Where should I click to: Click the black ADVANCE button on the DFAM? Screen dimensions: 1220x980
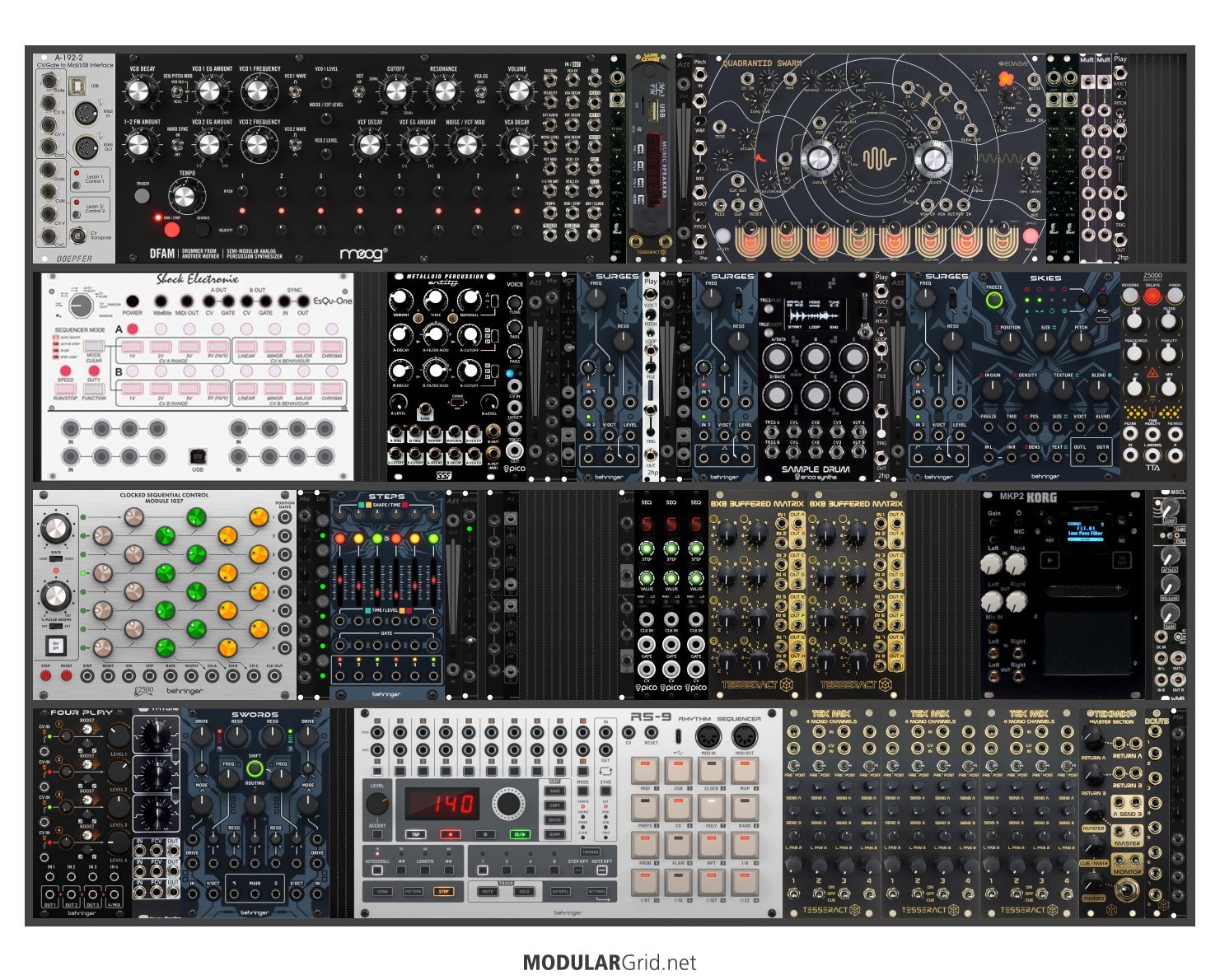click(203, 228)
